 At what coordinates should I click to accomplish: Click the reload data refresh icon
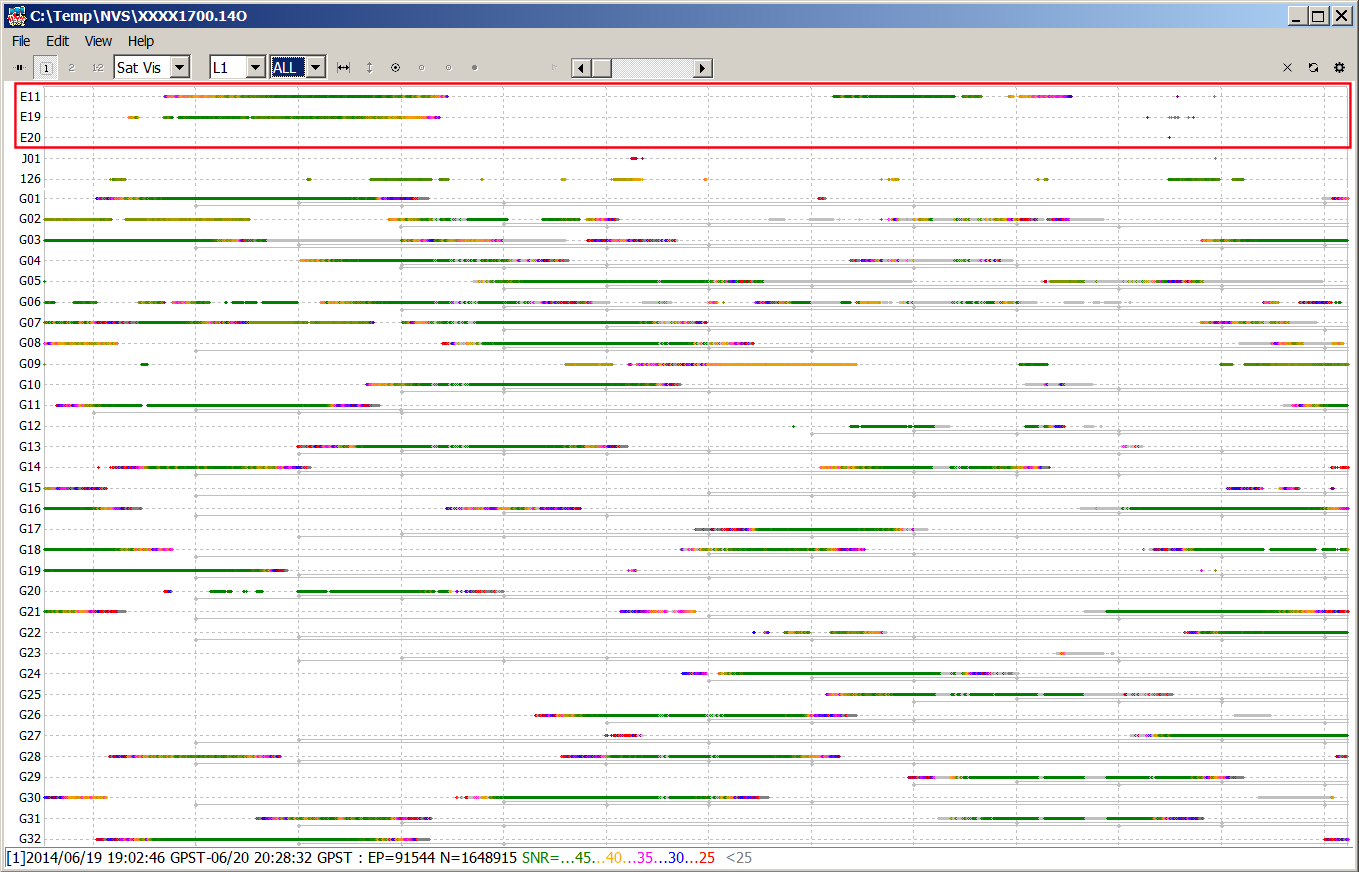coord(1313,68)
